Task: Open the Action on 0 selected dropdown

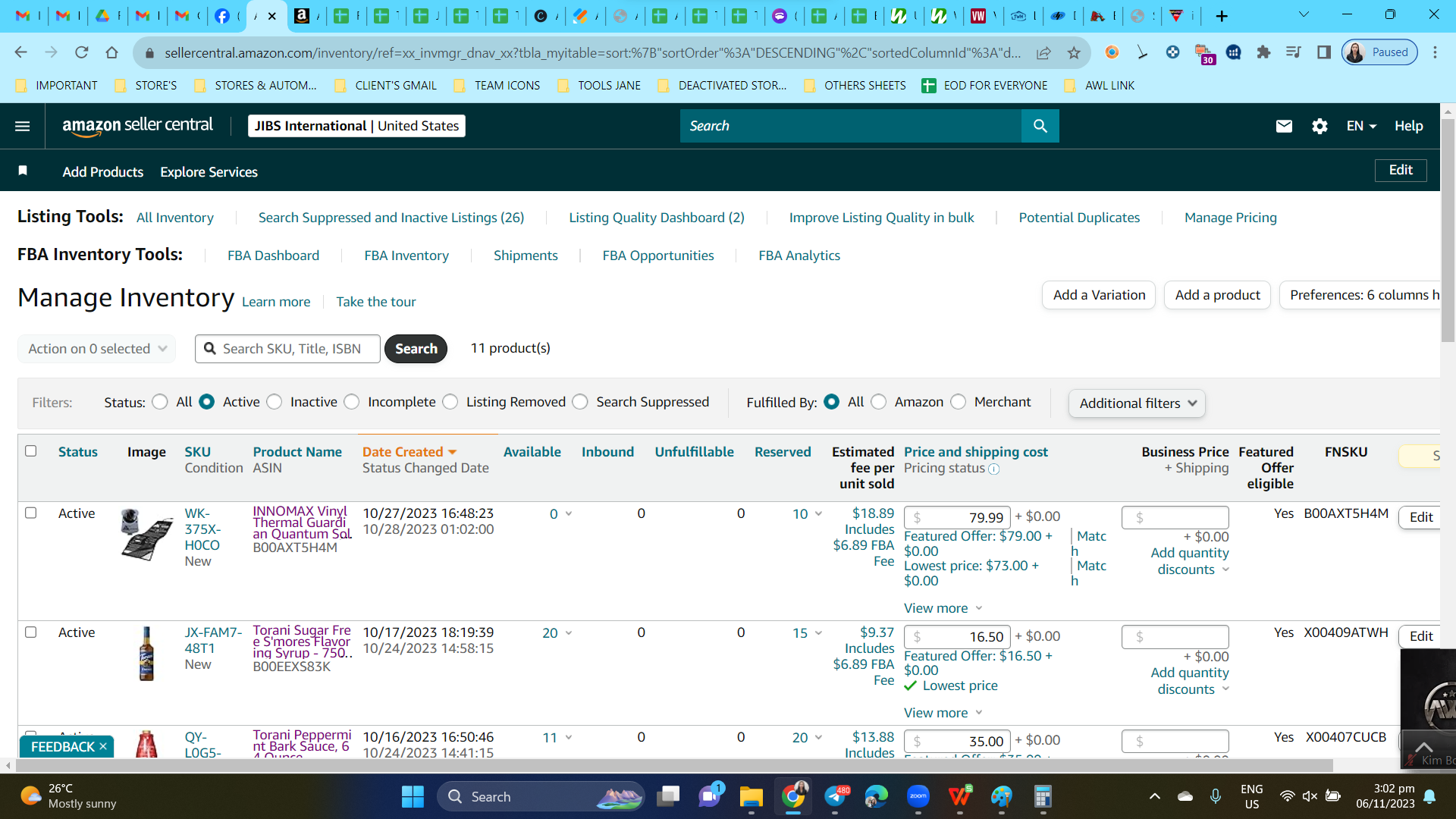Action: click(x=97, y=349)
